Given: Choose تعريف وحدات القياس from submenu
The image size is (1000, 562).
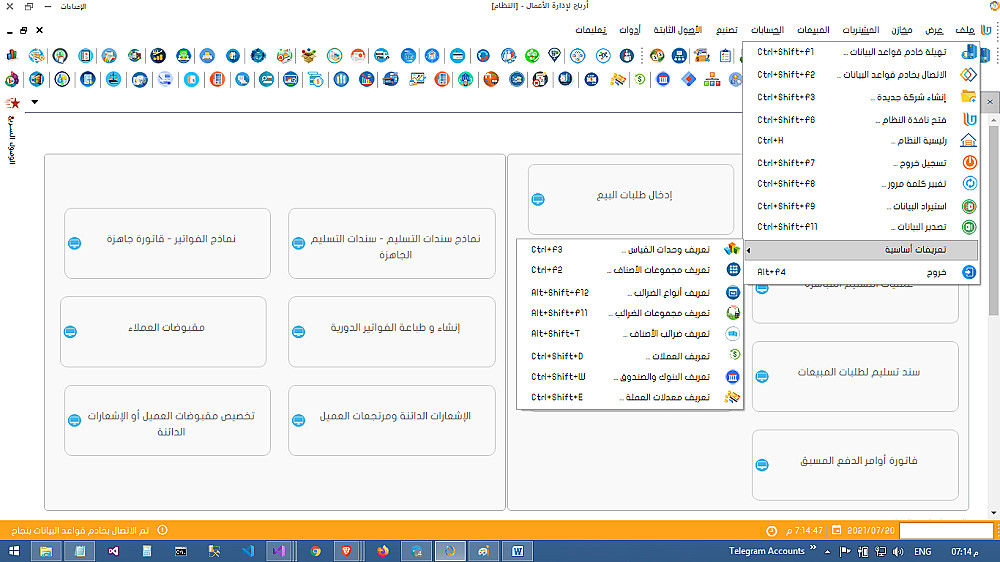Looking at the screenshot, I should [x=630, y=249].
